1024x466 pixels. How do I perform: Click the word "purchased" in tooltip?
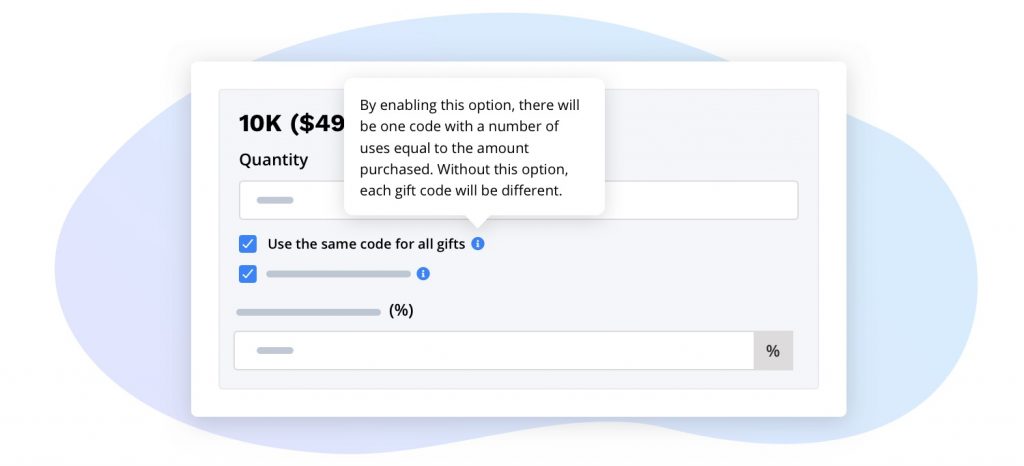pyautogui.click(x=394, y=168)
